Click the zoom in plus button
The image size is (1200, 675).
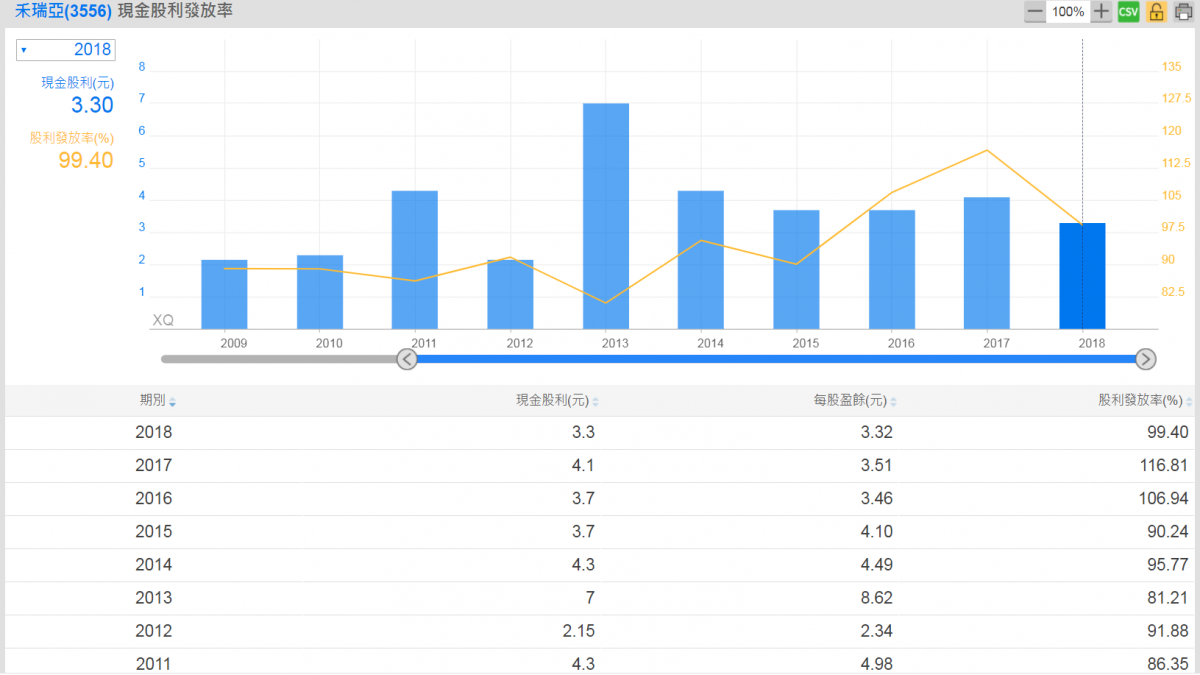click(1101, 12)
